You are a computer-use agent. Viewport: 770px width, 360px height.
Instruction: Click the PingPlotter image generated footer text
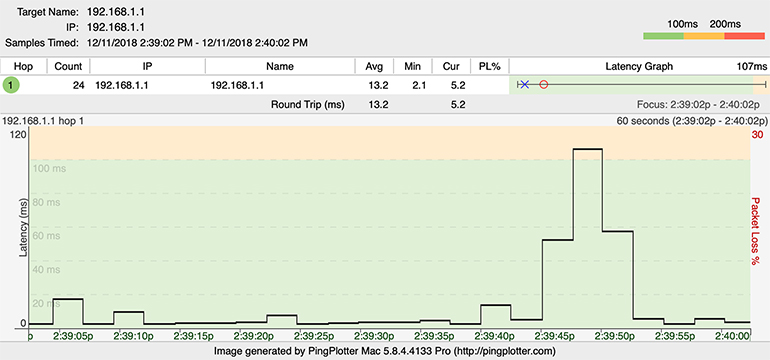pyautogui.click(x=385, y=351)
